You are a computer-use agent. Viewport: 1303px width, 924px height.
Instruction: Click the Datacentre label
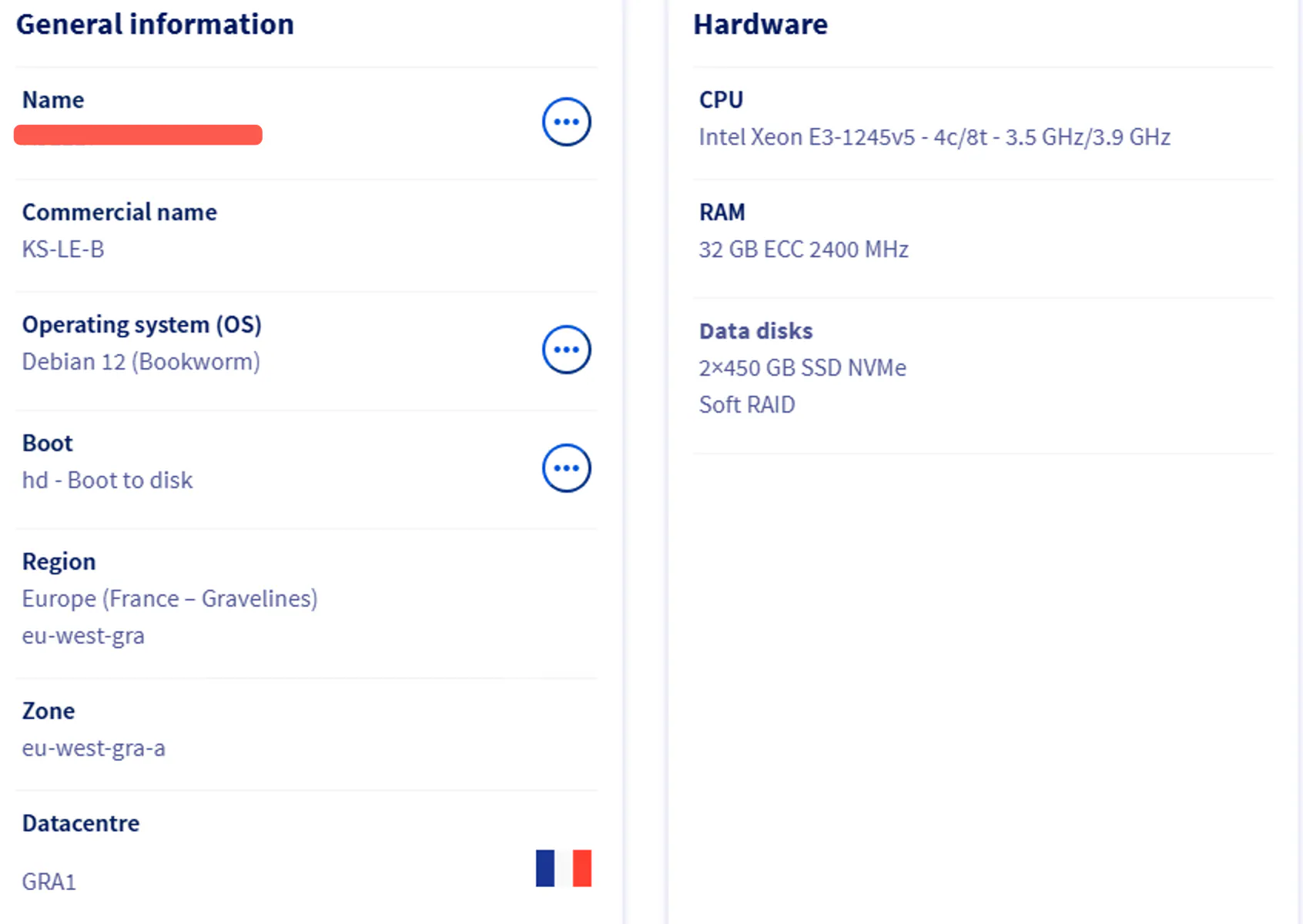[81, 823]
